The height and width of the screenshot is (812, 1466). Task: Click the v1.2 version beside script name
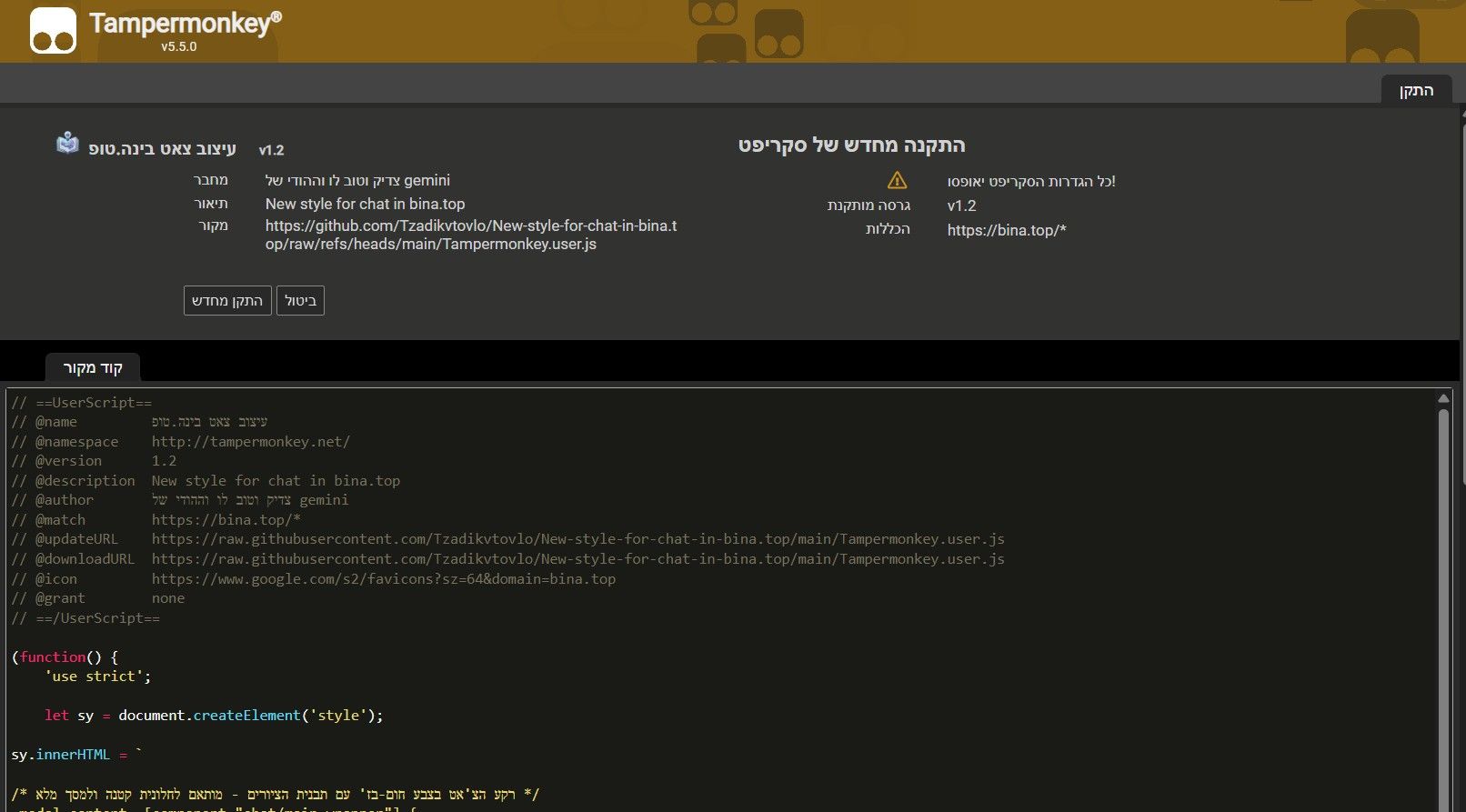pos(272,150)
